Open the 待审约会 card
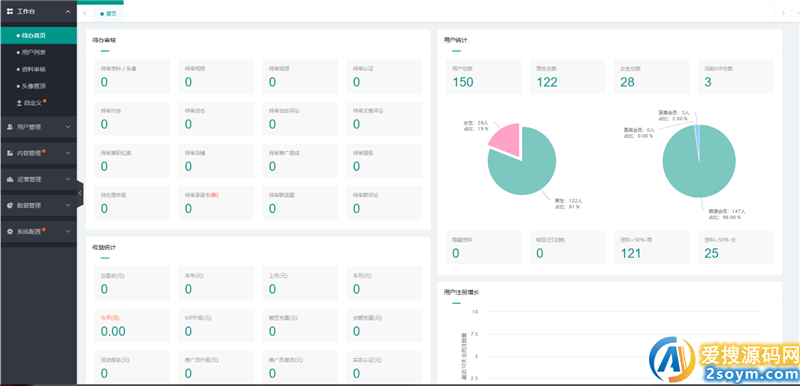Screen dimensions: 800x386 pyautogui.click(x=132, y=118)
